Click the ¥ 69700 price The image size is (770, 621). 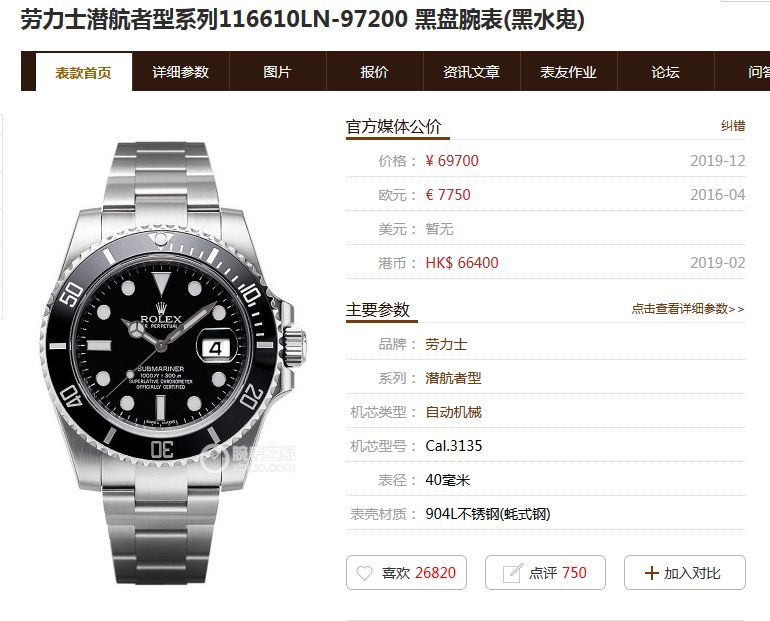(452, 161)
